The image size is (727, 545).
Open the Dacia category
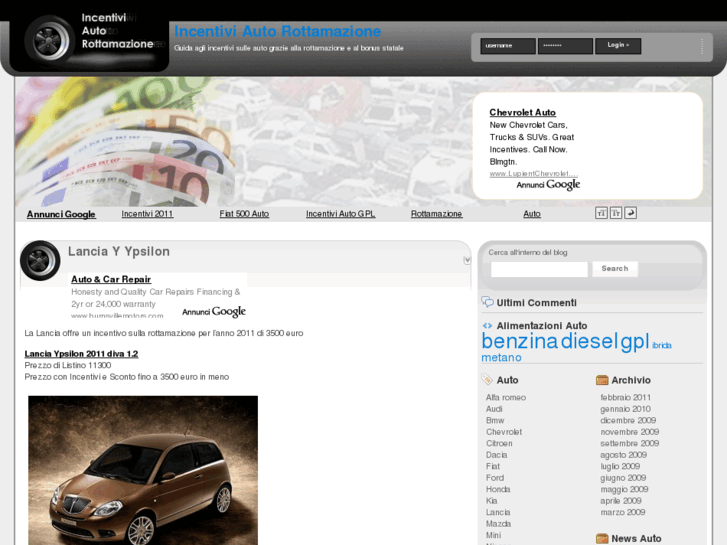pyautogui.click(x=497, y=455)
